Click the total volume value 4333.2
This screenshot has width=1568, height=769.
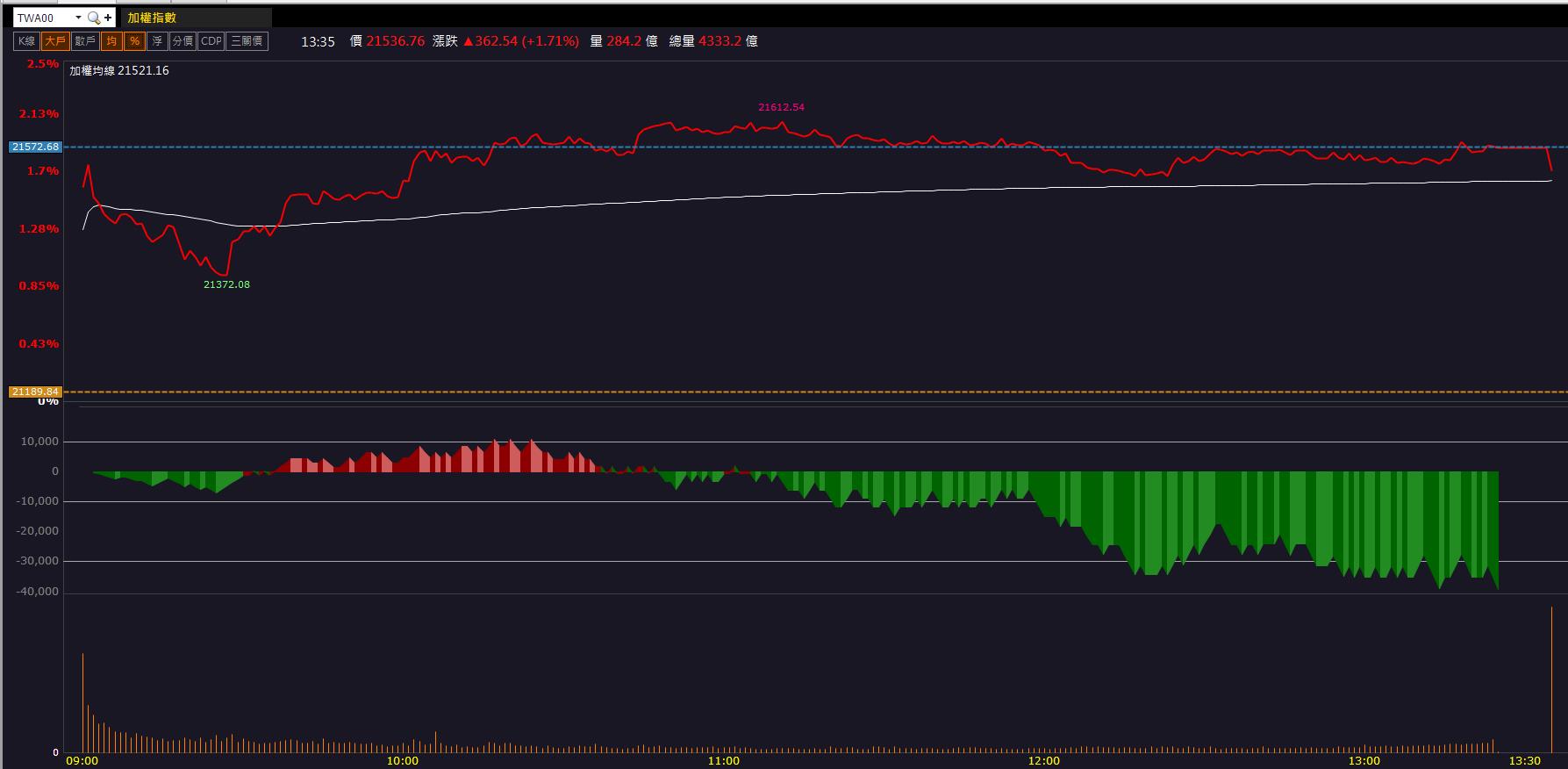(x=720, y=41)
